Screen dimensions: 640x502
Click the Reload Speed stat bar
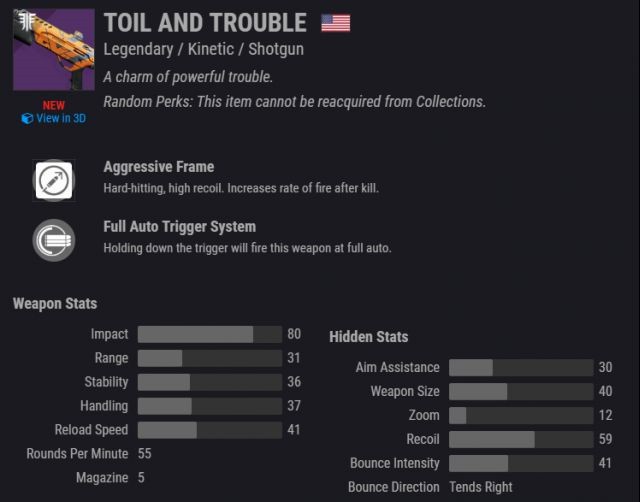pos(210,430)
